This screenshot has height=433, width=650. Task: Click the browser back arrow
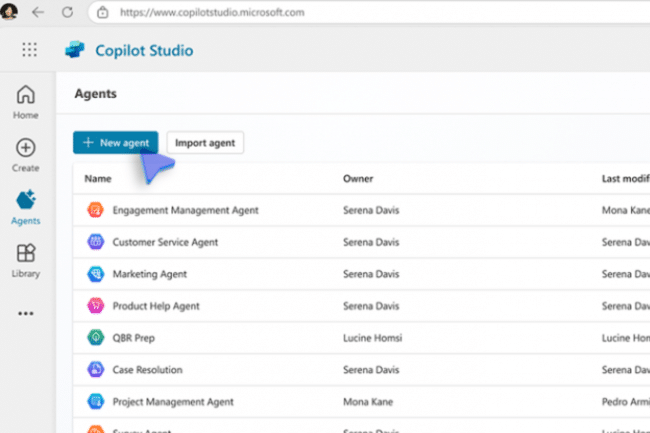pos(38,12)
